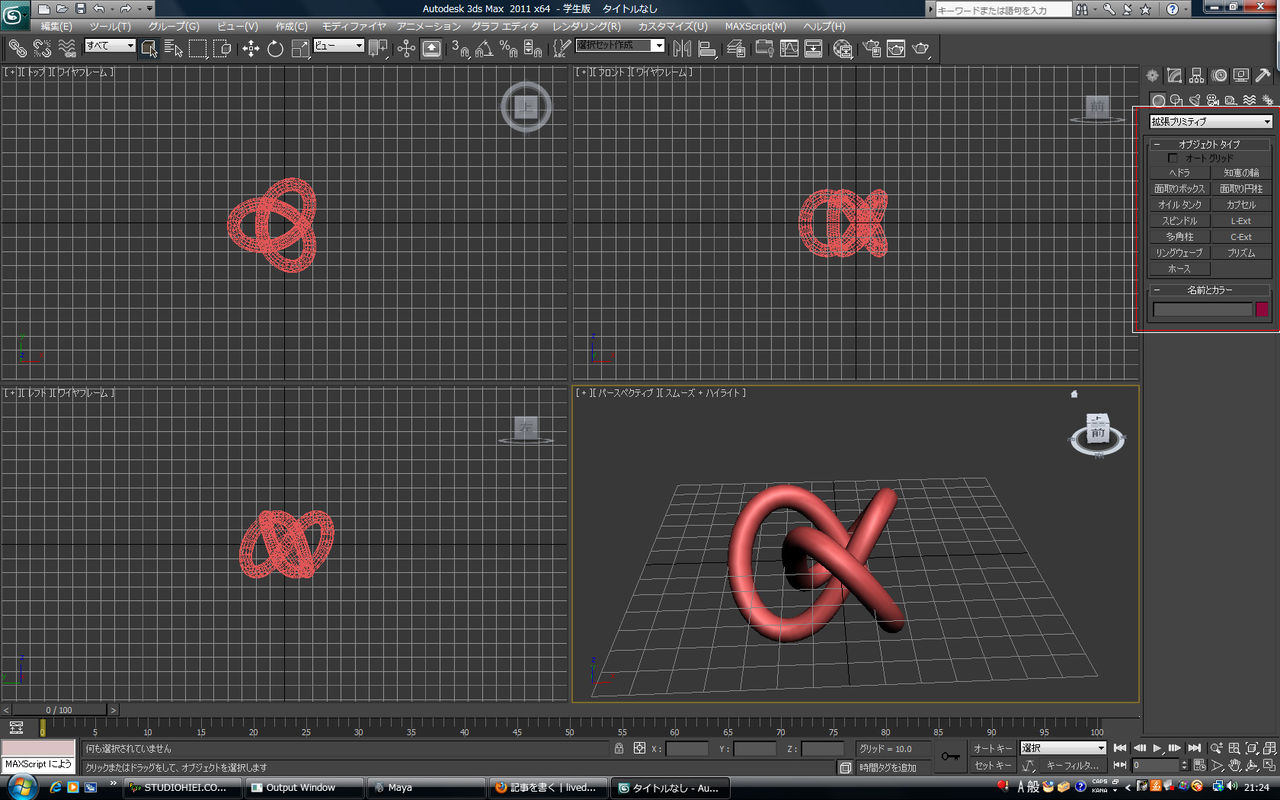Image resolution: width=1280 pixels, height=800 pixels.
Task: Open the Hierarchy command panel tab
Action: pyautogui.click(x=1197, y=76)
